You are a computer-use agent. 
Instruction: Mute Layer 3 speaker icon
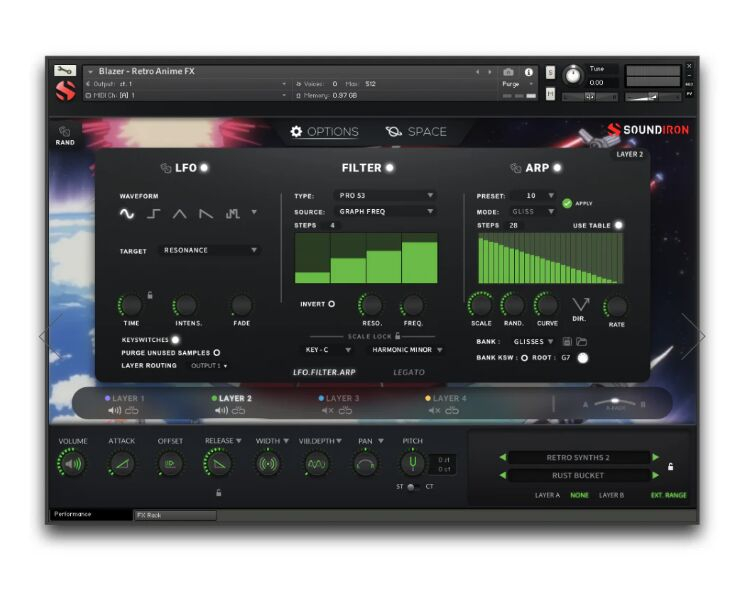point(326,410)
